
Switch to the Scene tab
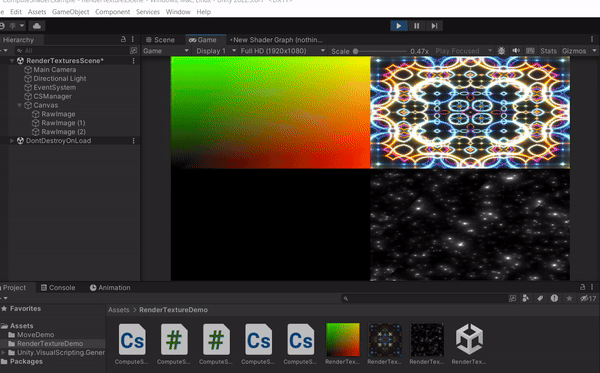click(x=160, y=40)
